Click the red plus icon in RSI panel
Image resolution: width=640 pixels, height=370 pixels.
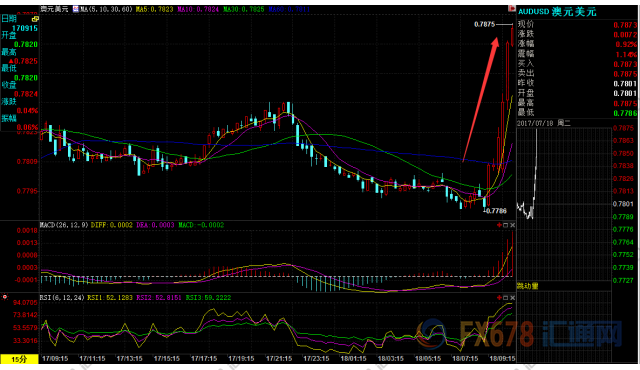[x=499, y=298]
